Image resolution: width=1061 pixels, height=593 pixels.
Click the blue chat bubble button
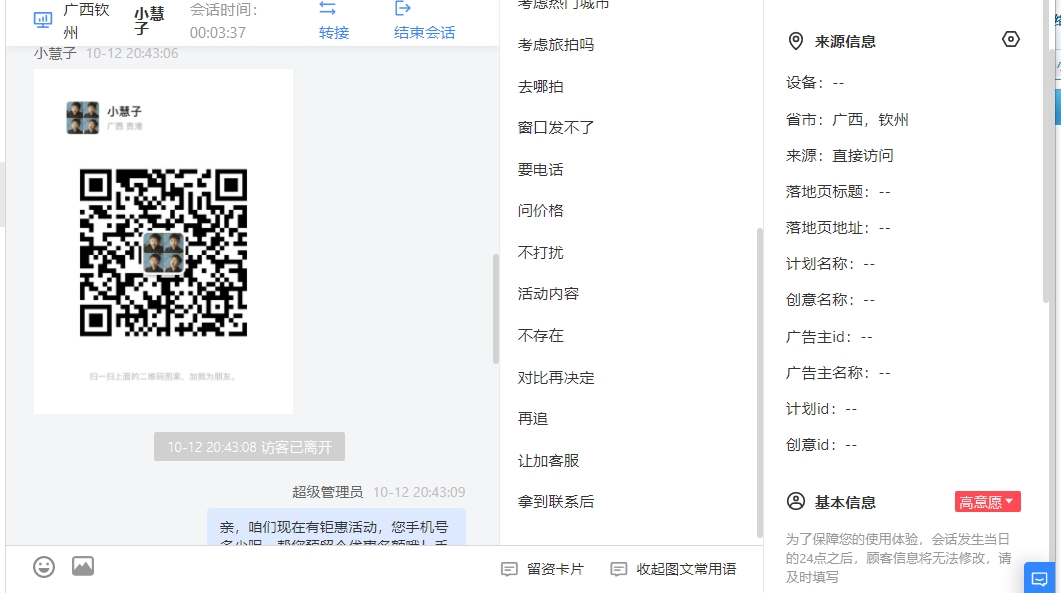[x=1039, y=578]
